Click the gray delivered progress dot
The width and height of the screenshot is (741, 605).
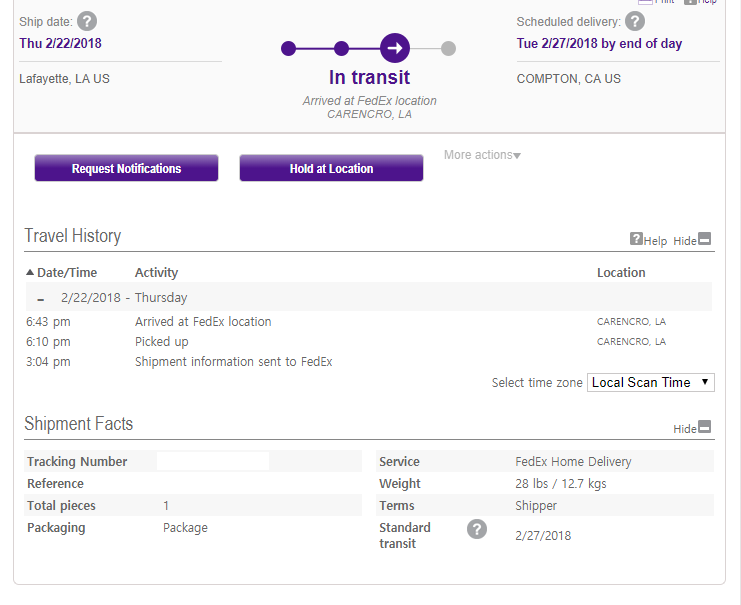(x=448, y=48)
